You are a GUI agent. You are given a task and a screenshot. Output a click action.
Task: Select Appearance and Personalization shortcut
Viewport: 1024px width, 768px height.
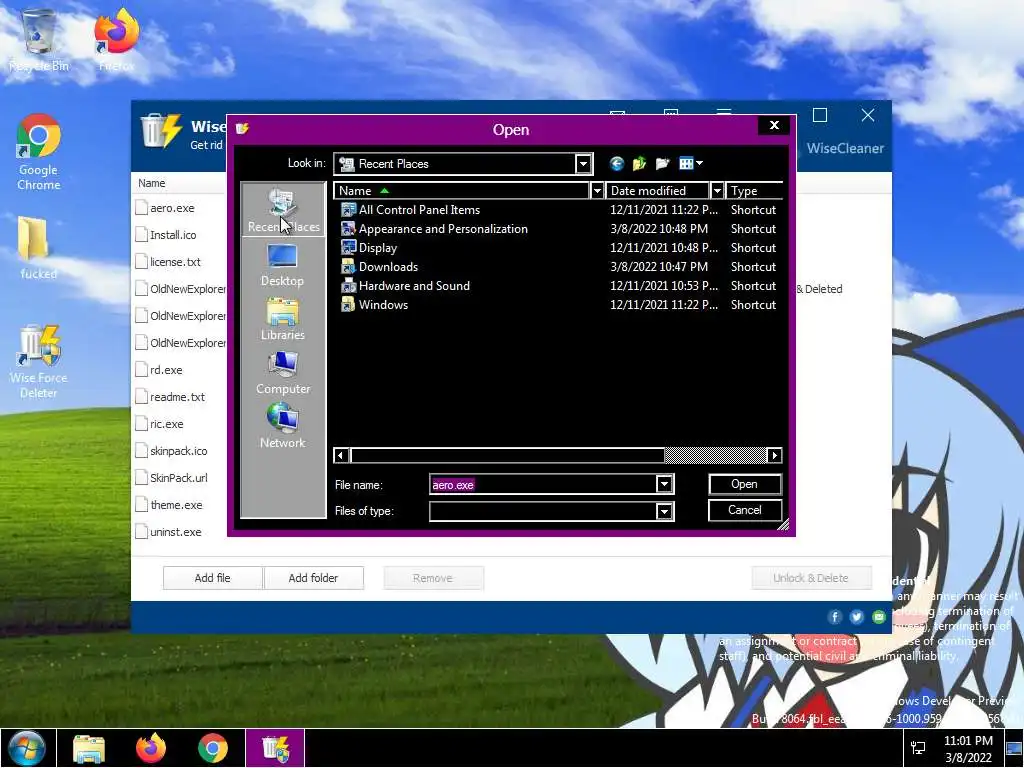tap(558, 229)
